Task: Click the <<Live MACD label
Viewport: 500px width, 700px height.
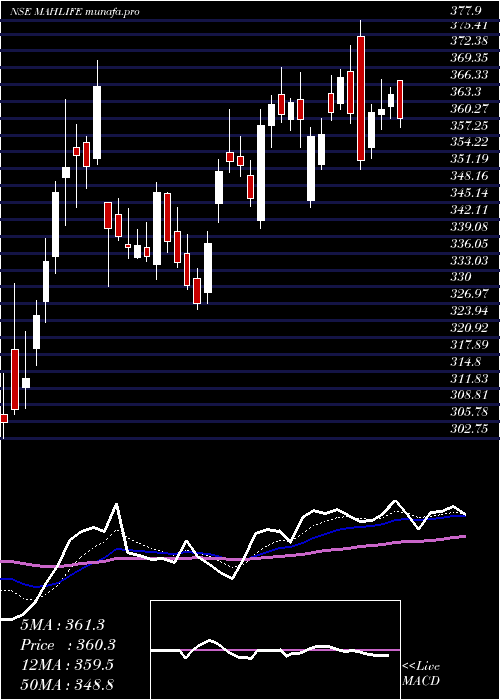Action: pyautogui.click(x=421, y=674)
